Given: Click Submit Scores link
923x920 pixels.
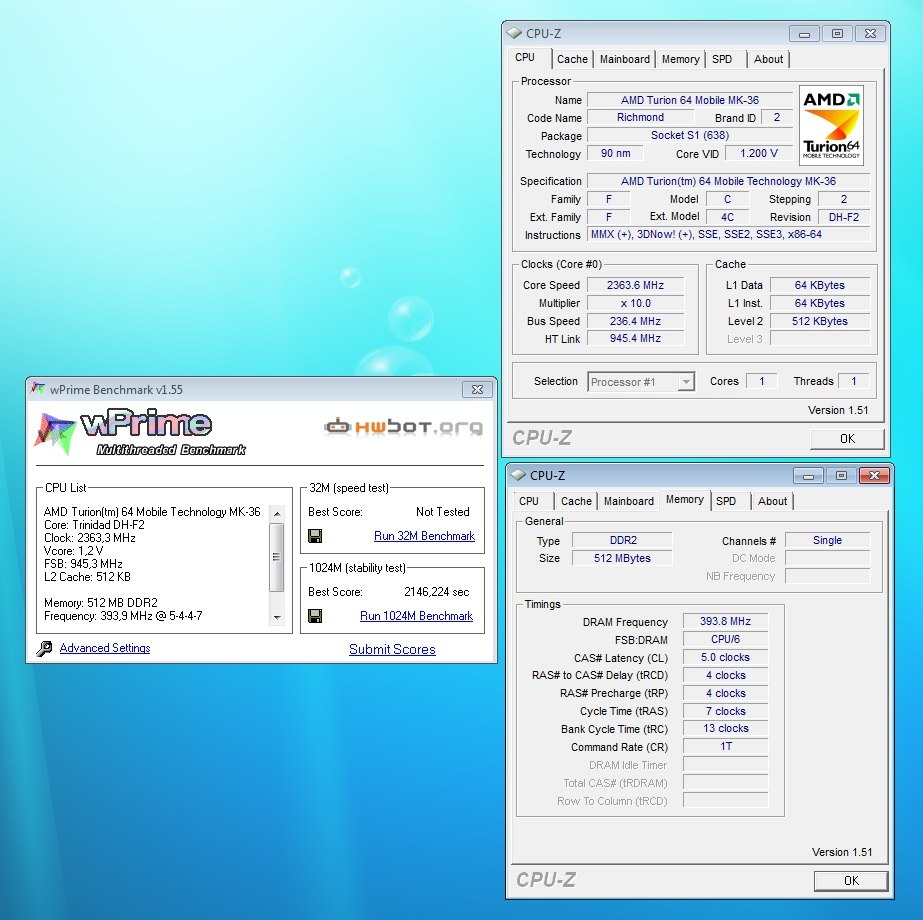Looking at the screenshot, I should coord(392,649).
